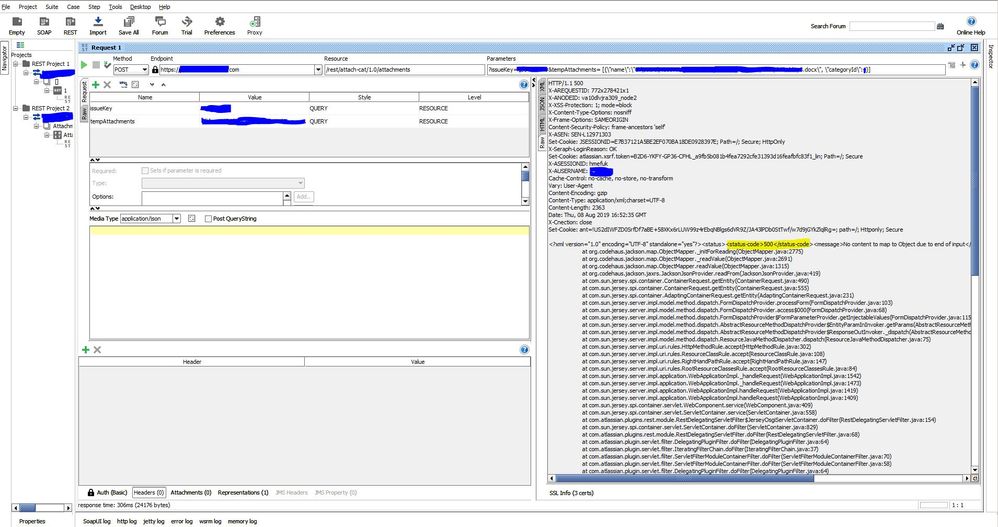Viewport: 998px width, 527px height.
Task: Switch to the Headers (0) tab
Action: [149, 492]
